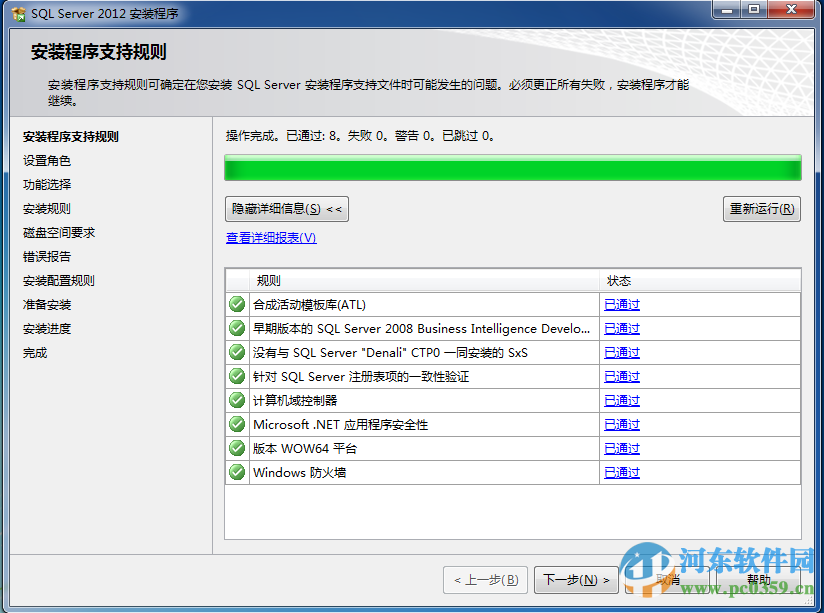Viewport: 824px width, 613px height.
Task: Open the 已通过 link for 合成活动模板库(ATL)
Action: (x=621, y=304)
